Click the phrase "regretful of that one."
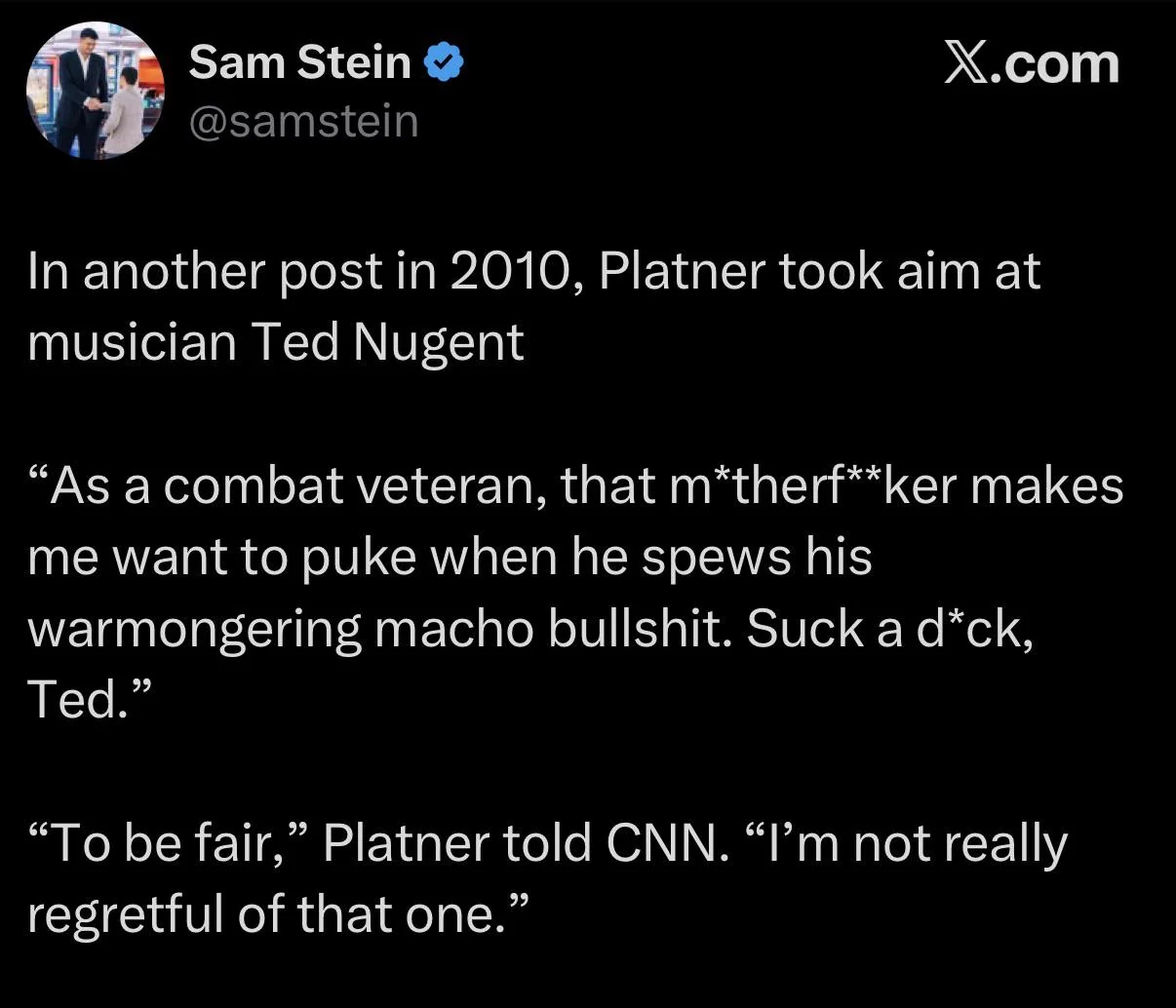Screen dimensions: 1176x1008 coord(277,913)
